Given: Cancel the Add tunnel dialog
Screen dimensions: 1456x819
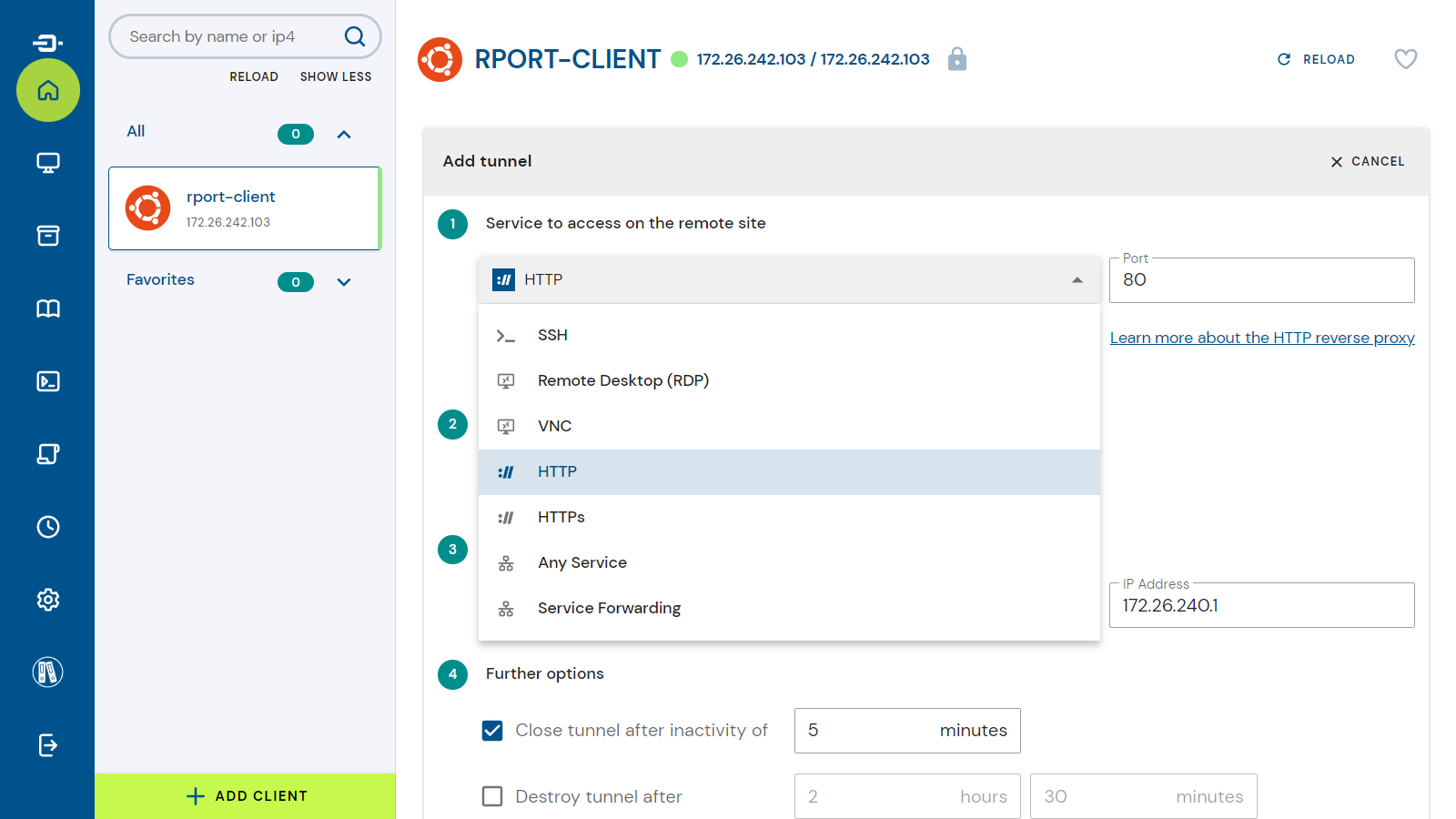Looking at the screenshot, I should coord(1367,161).
